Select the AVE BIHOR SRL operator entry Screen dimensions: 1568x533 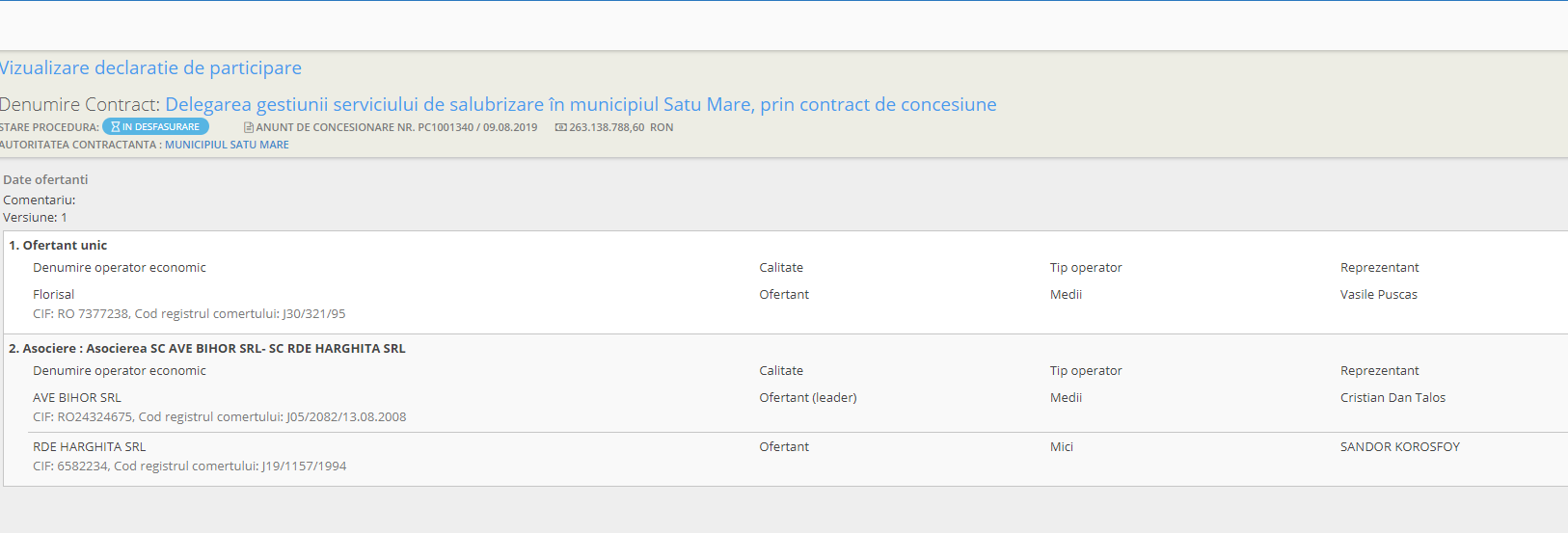coord(77,398)
